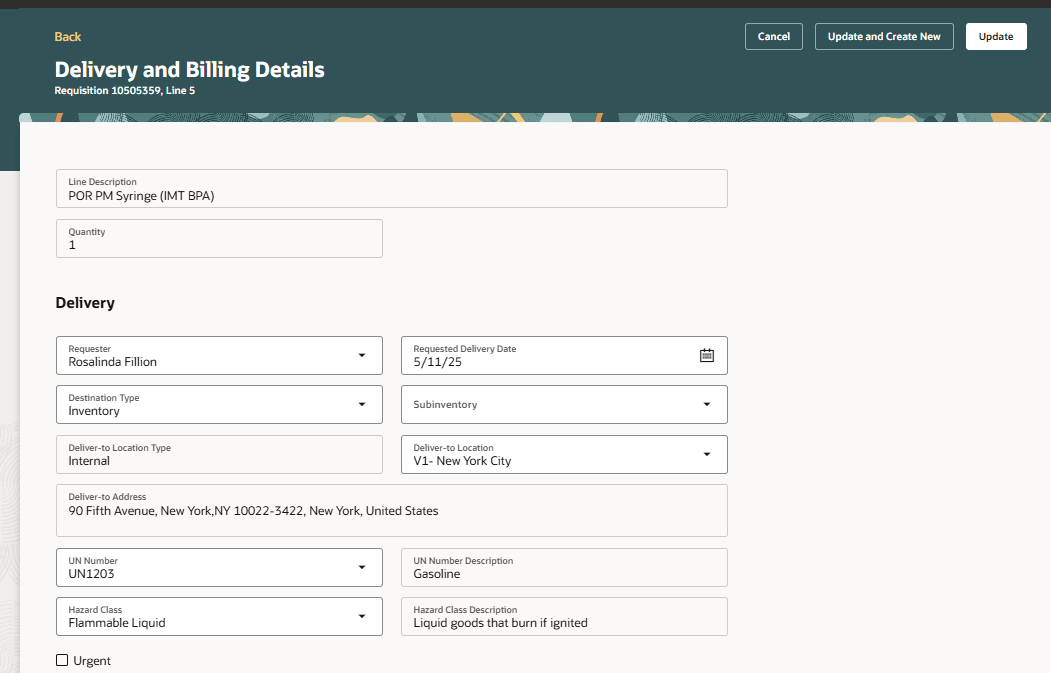Click the Inventory destination type value
This screenshot has width=1051, height=673.
(94, 411)
